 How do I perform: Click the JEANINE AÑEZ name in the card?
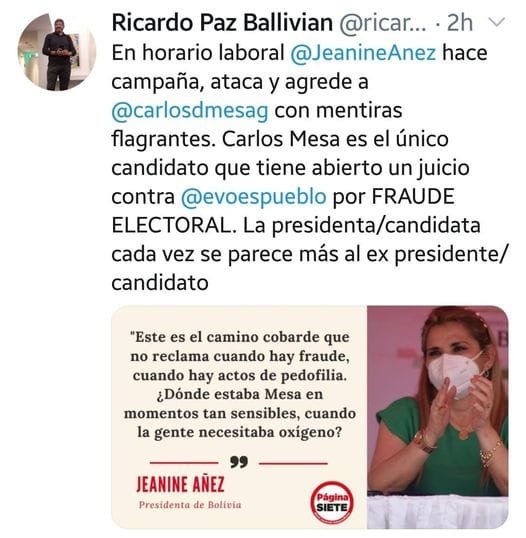180,484
